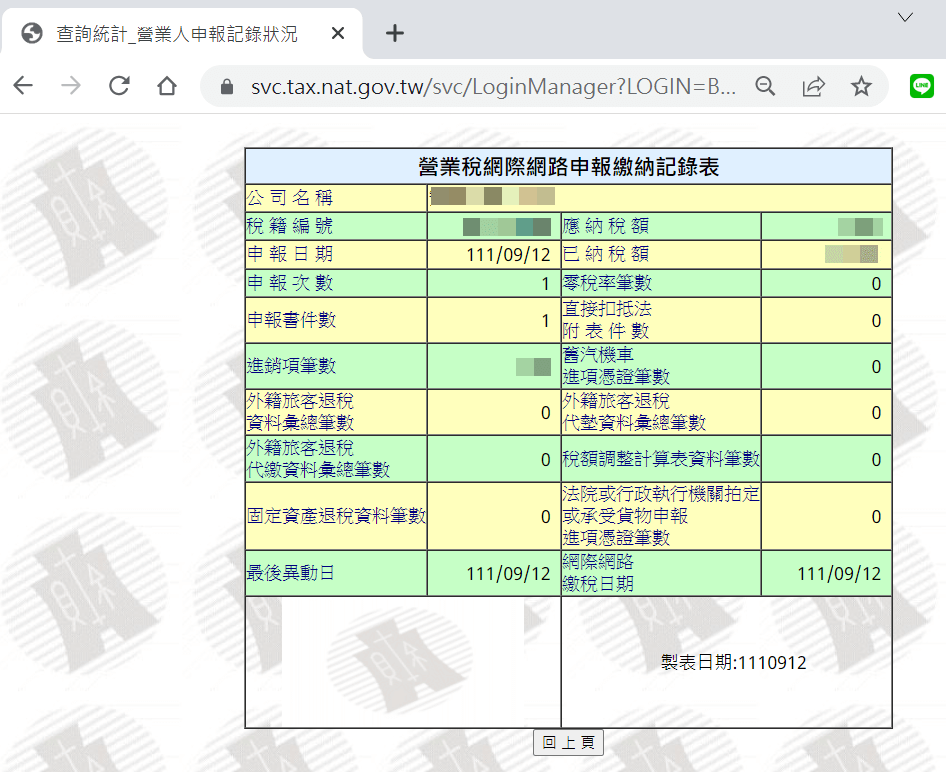
Task: Click the 固定資產退稅資料筆數 label
Action: click(x=337, y=516)
